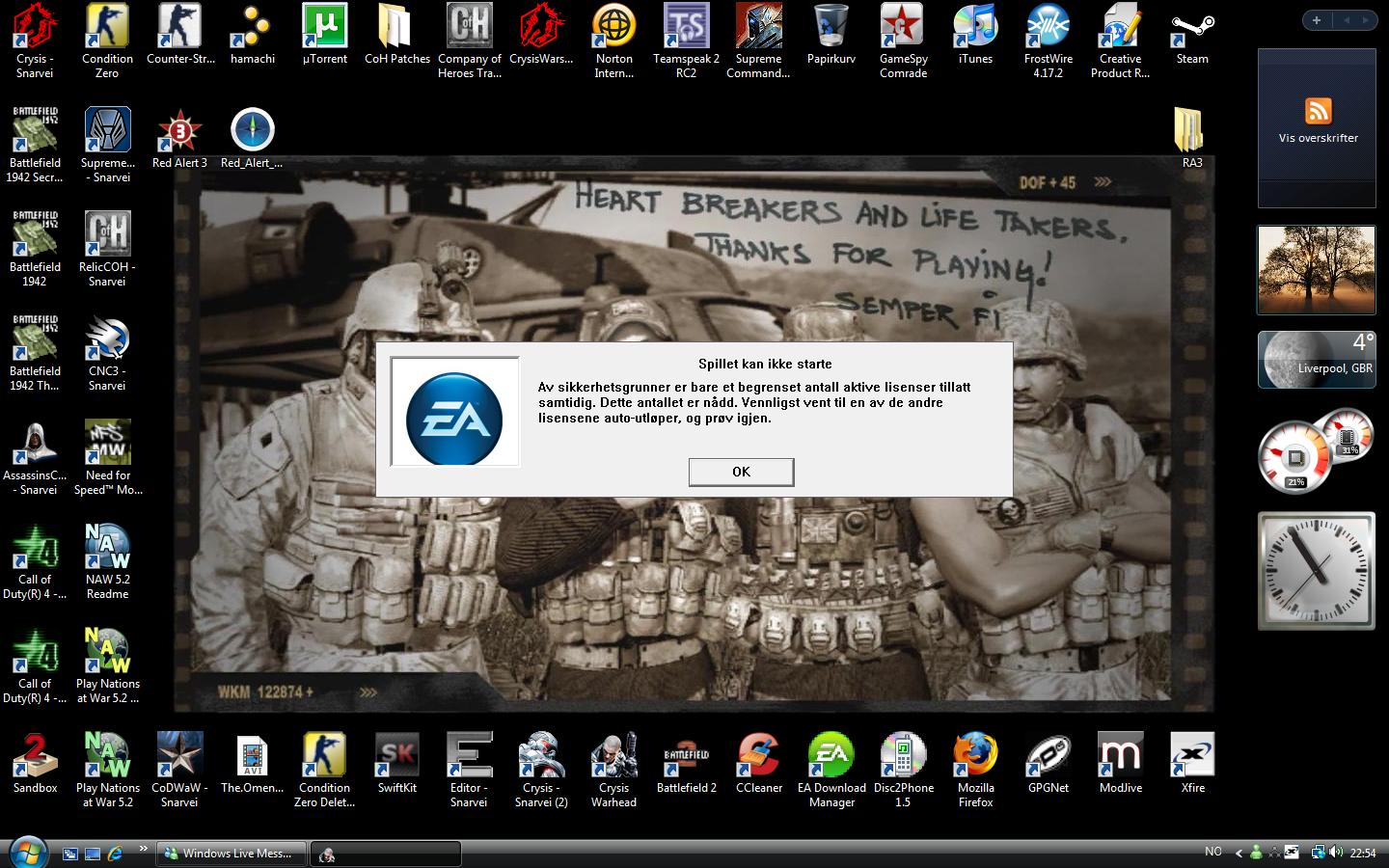The image size is (1389, 868).
Task: Click OK in the EA error dialog
Action: (741, 472)
